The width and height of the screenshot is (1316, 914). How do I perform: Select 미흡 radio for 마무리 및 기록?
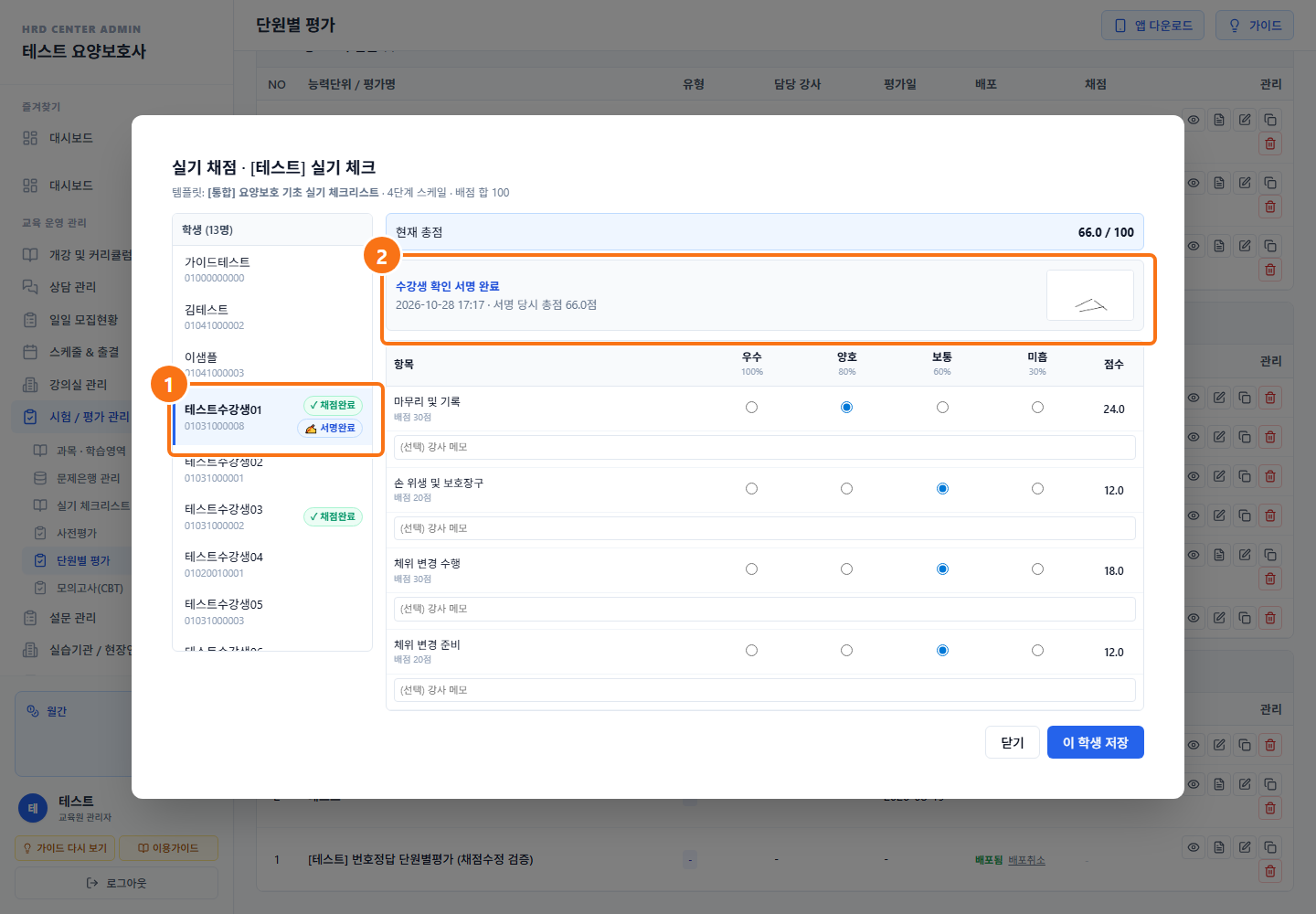click(x=1037, y=408)
